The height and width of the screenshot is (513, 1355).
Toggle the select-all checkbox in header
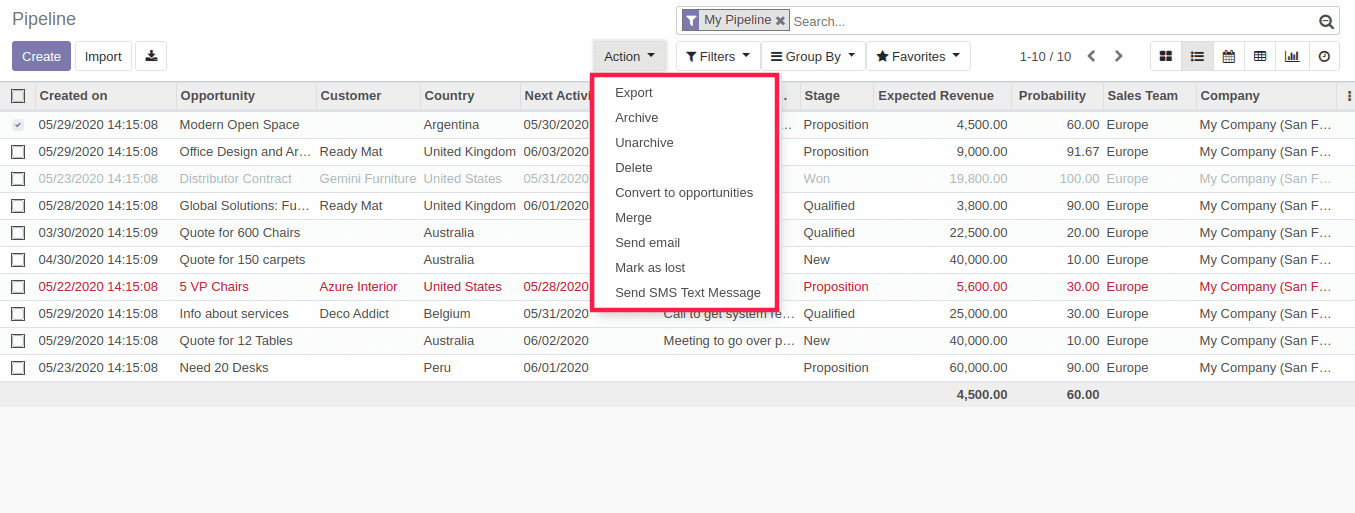coord(18,96)
